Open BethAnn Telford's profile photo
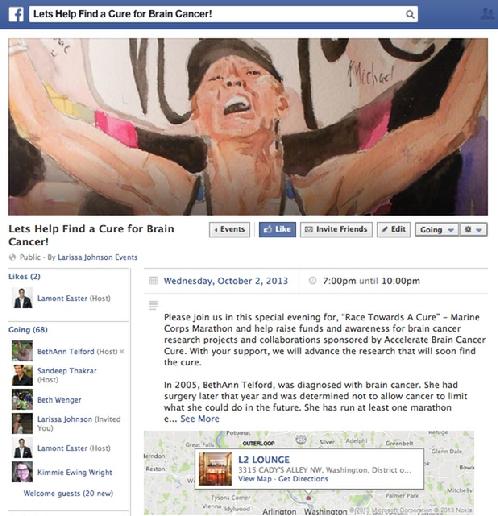Viewport: 498px width, 516px height. [x=22, y=351]
